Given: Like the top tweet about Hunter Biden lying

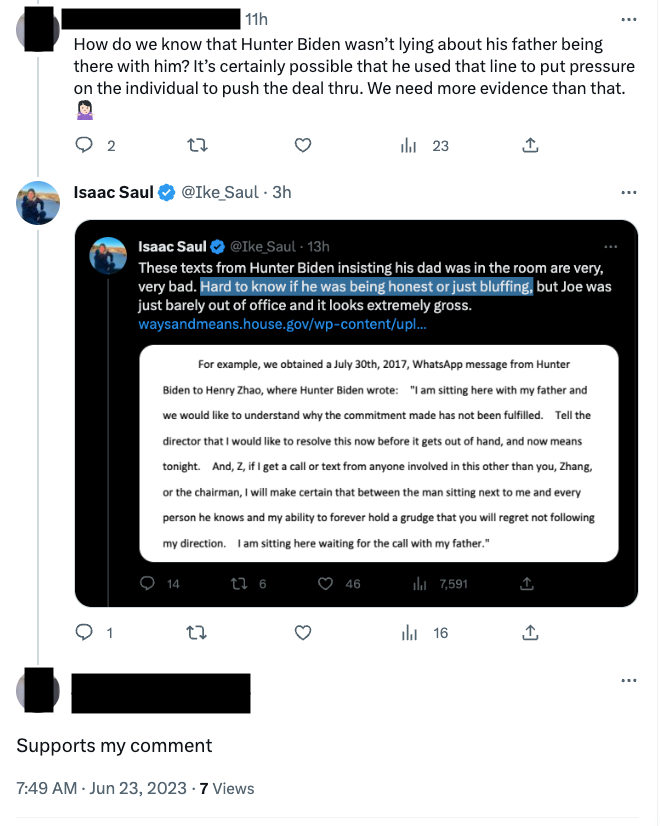Looking at the screenshot, I should click(x=303, y=145).
